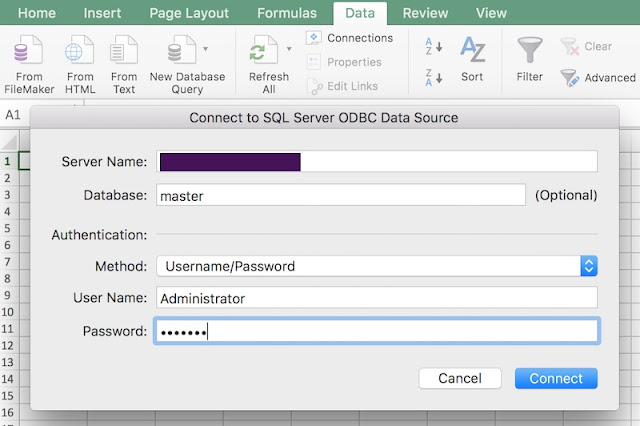Select row header 5
Screen dimensions: 640x426
click(x=7, y=228)
